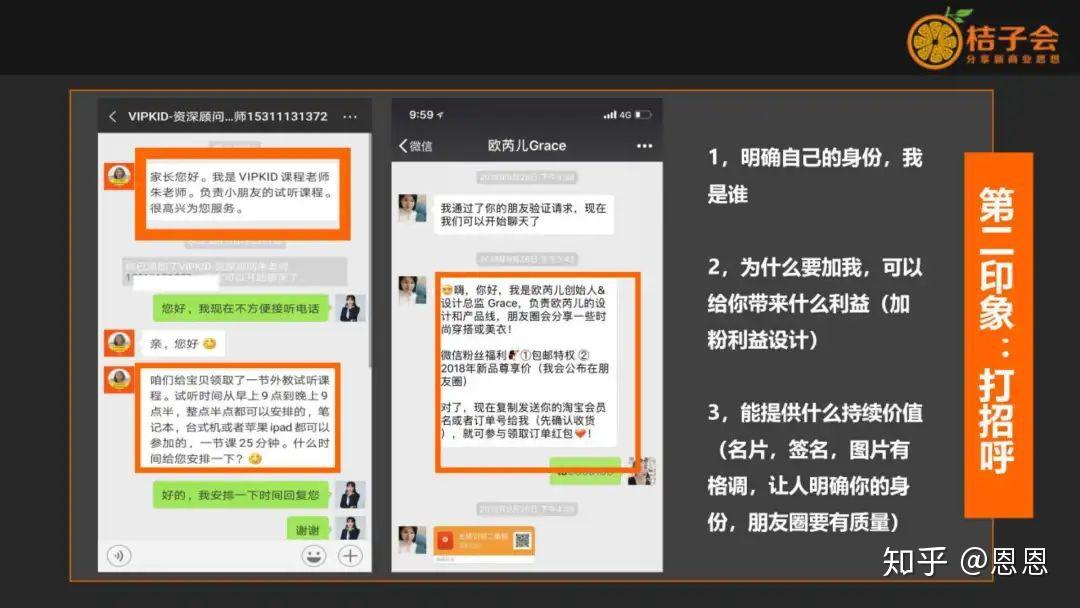Screen dimensions: 1080x608
Task: Tap Grace avatar beside the red packet card
Action: tap(413, 540)
